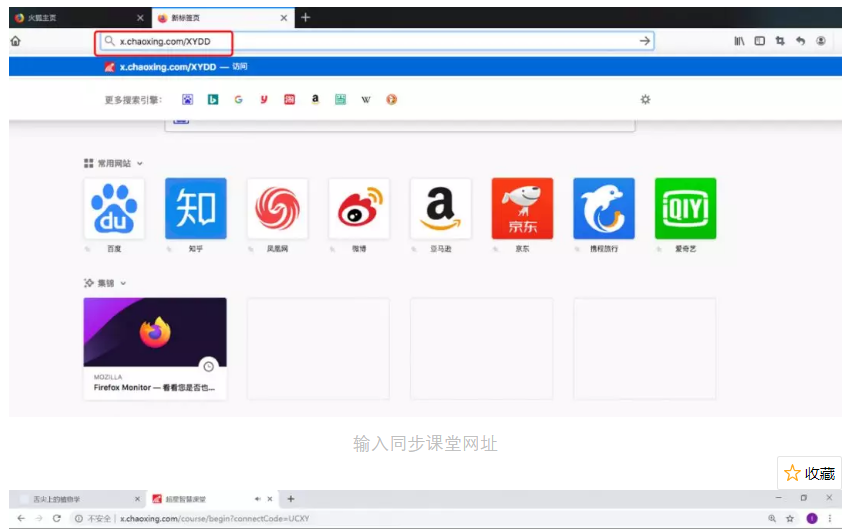Click the Firefox home button
Viewport: 860px width, 529px height.
[x=15, y=41]
